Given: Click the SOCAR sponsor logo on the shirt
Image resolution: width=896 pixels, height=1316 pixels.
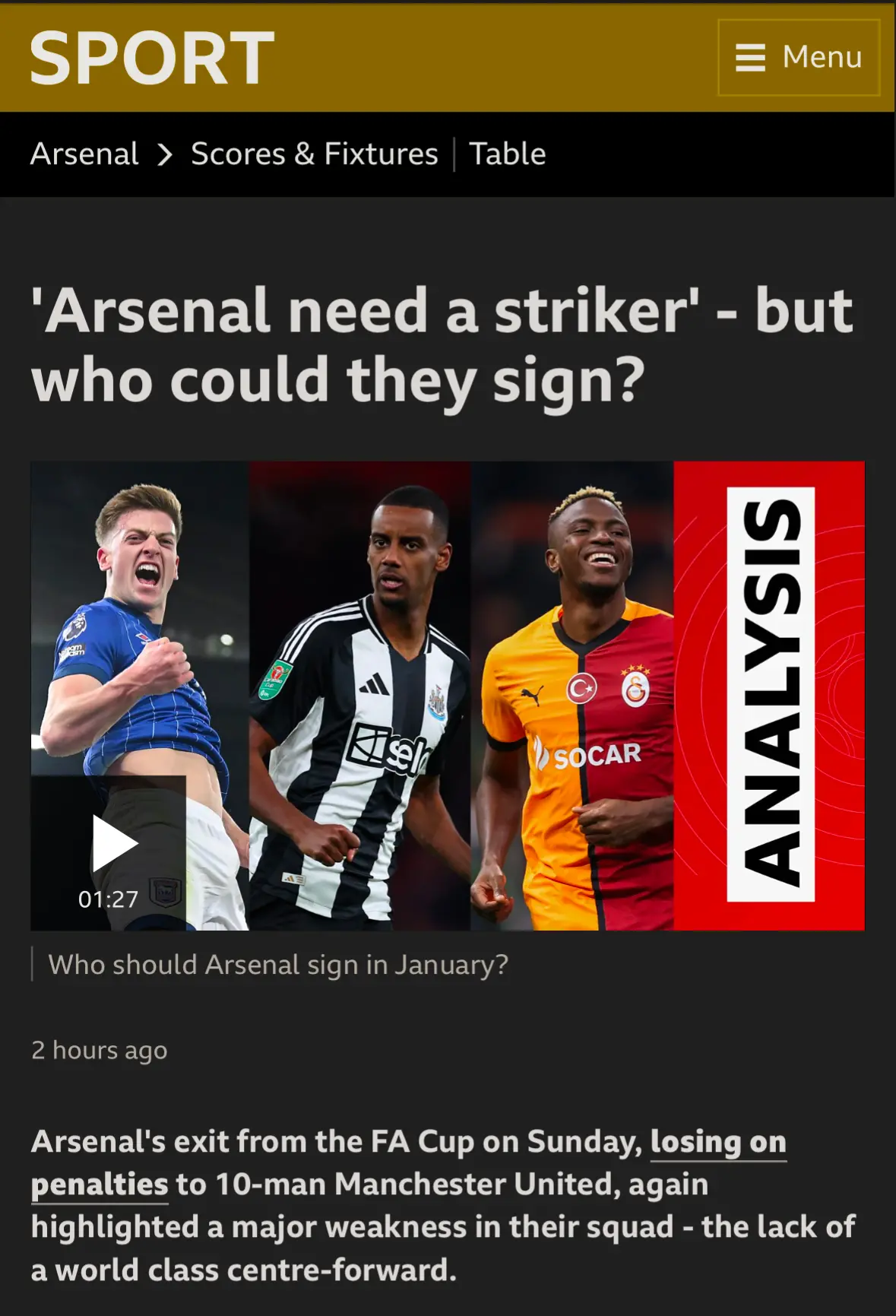Looking at the screenshot, I should (x=588, y=755).
